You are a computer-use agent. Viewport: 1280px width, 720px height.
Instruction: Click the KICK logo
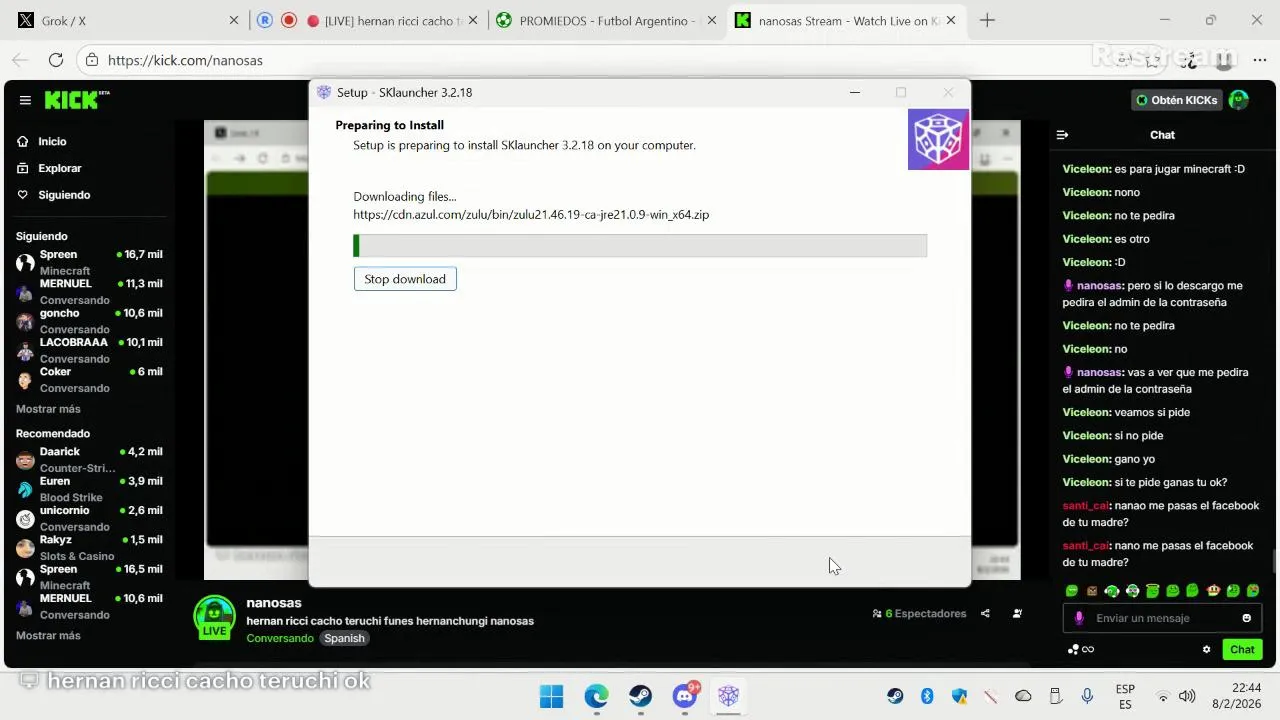point(77,100)
